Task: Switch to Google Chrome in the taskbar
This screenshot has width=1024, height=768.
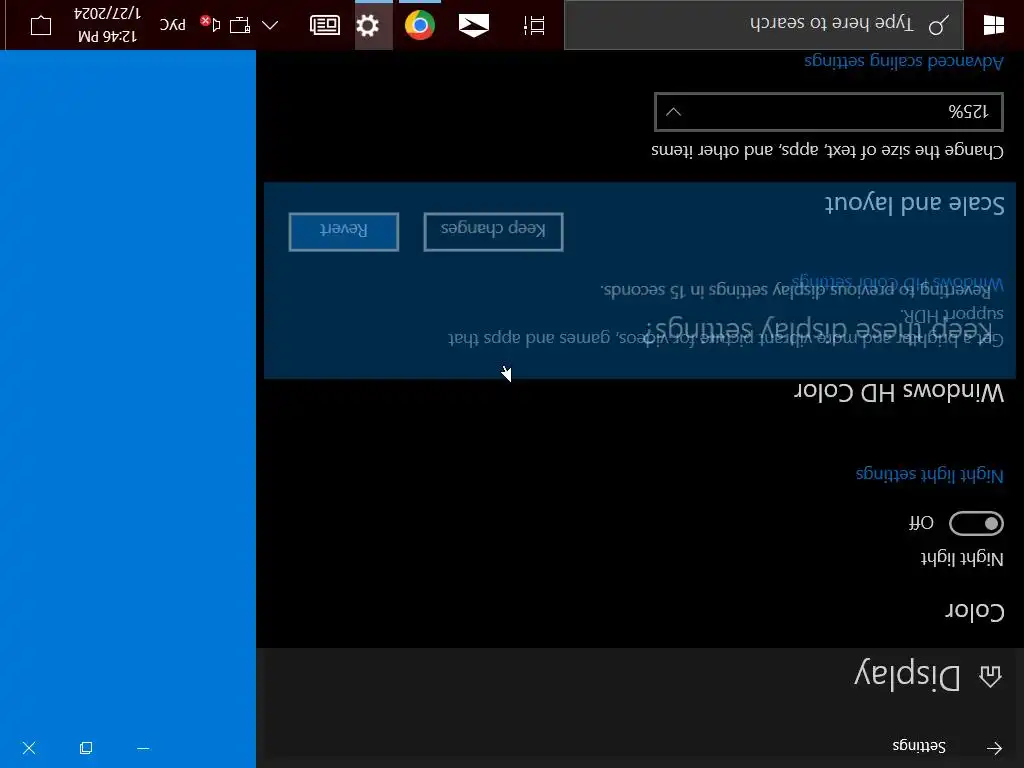Action: (420, 25)
